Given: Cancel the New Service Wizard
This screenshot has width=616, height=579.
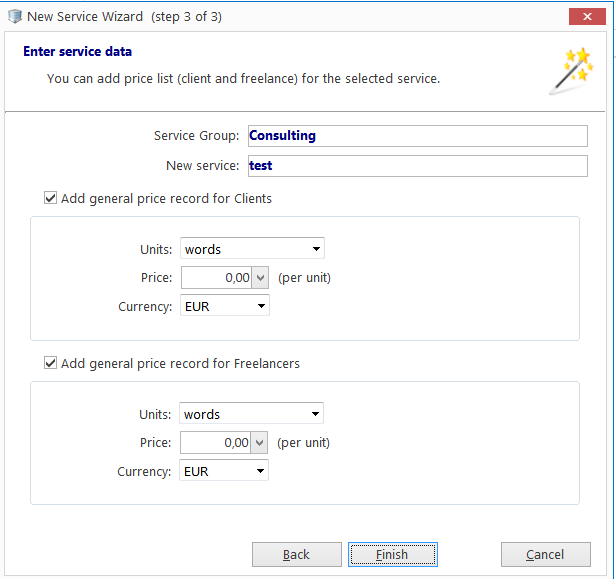Looking at the screenshot, I should (x=546, y=555).
